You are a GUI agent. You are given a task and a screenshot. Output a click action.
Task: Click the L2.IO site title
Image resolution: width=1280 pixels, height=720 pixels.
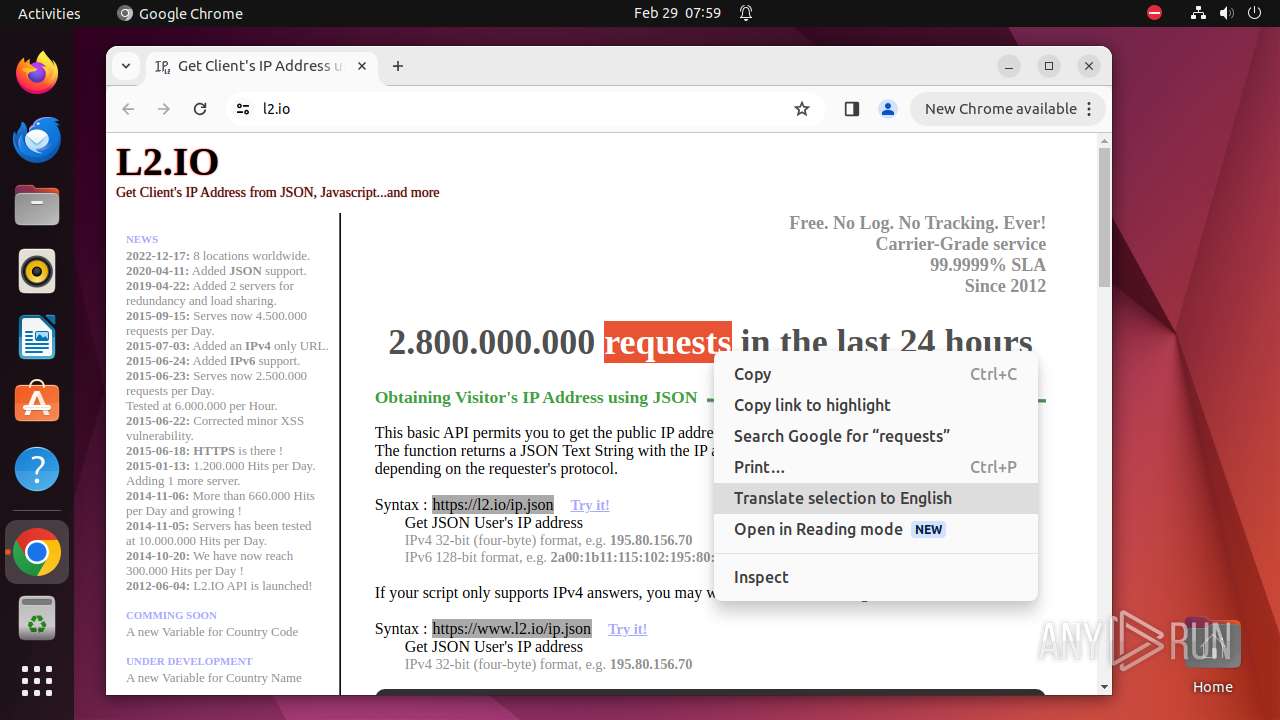point(167,162)
